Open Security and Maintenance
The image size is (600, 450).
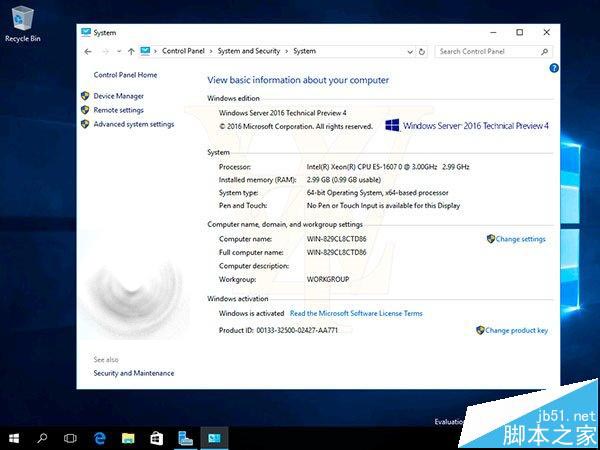pyautogui.click(x=134, y=373)
